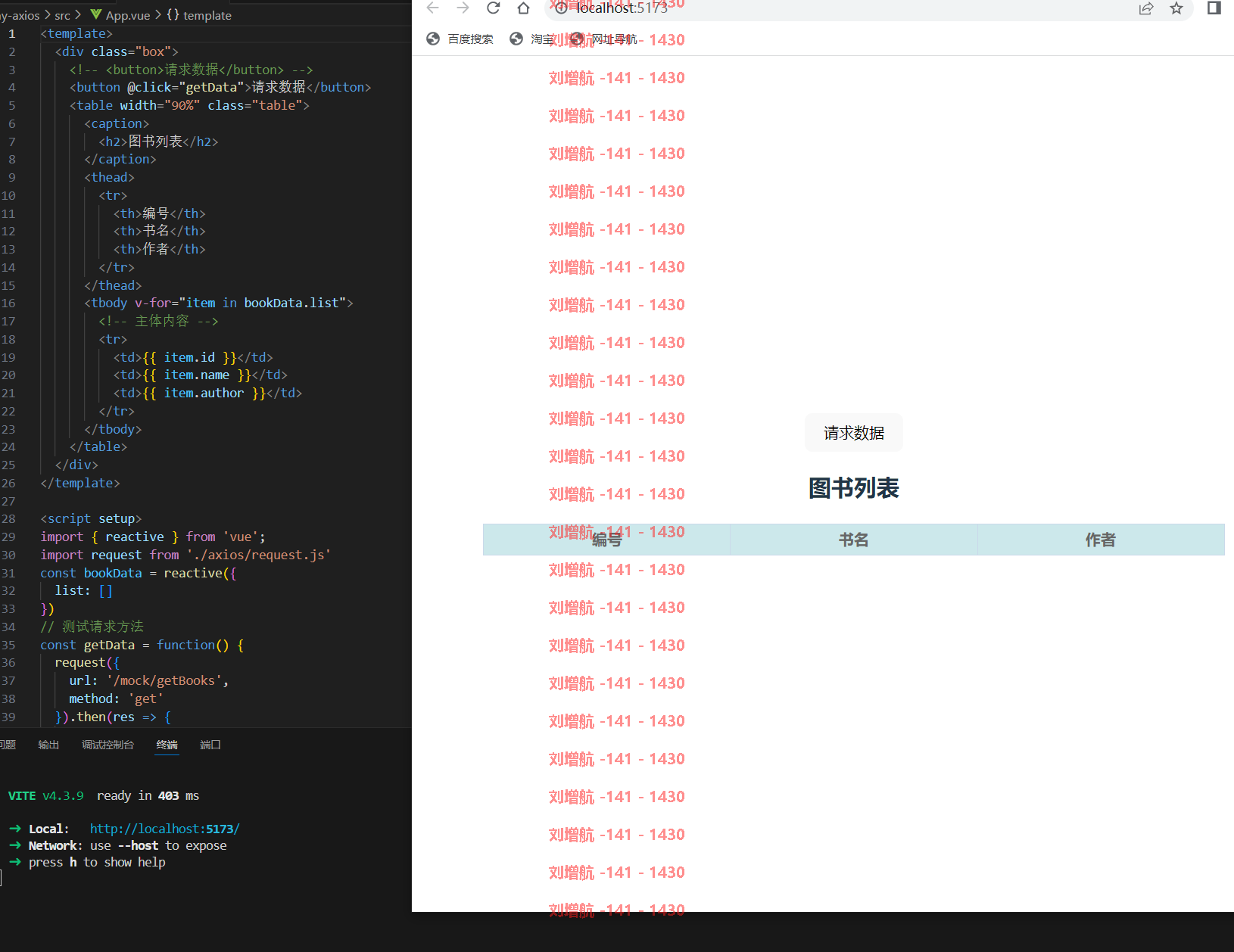Click the tbody v-for line in editor

219,303
